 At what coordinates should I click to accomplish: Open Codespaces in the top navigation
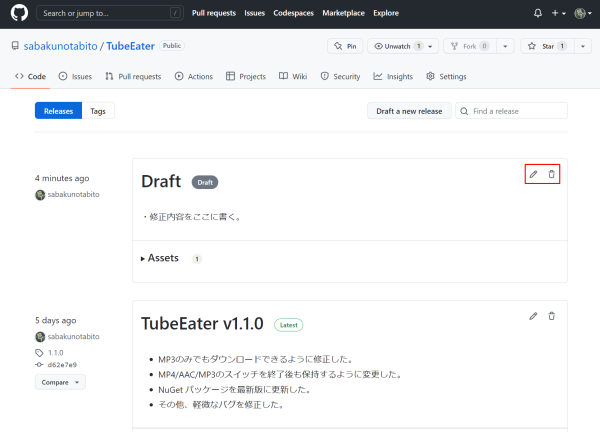pyautogui.click(x=293, y=13)
